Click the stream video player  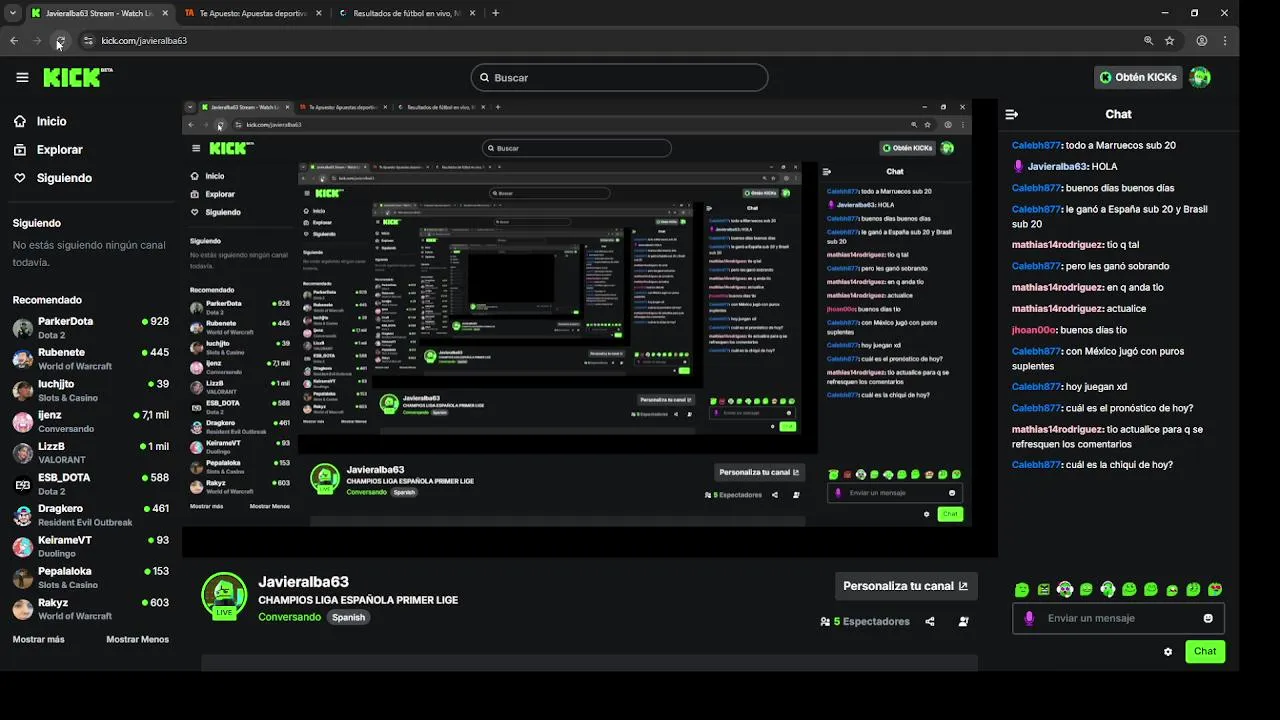[590, 328]
